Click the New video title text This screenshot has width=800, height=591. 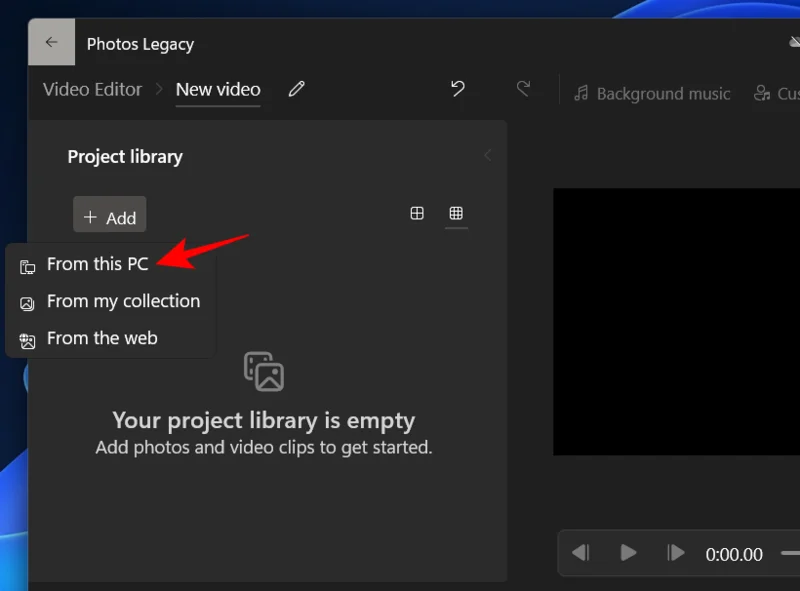(x=217, y=89)
